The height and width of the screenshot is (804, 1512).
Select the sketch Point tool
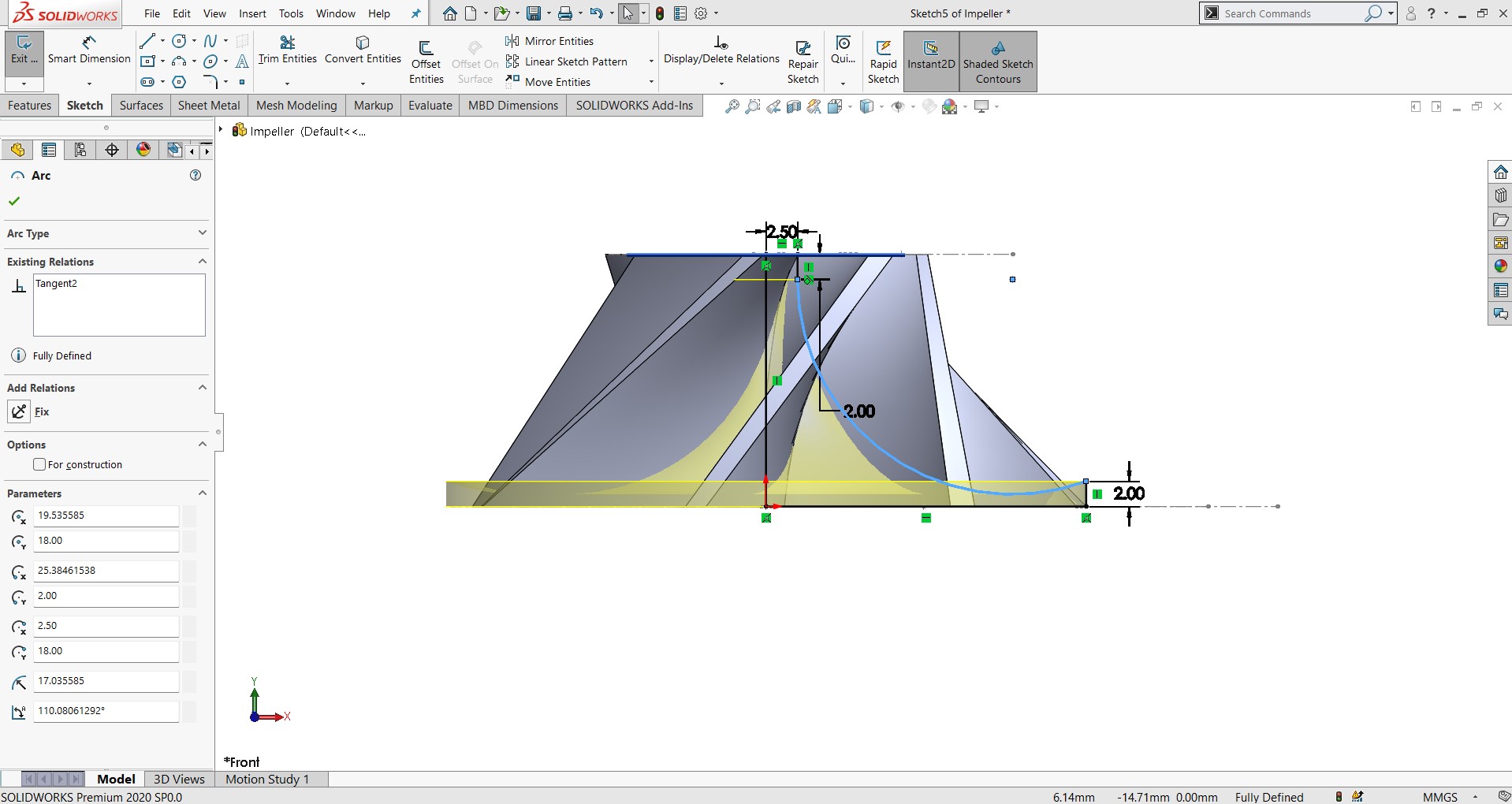tap(242, 81)
